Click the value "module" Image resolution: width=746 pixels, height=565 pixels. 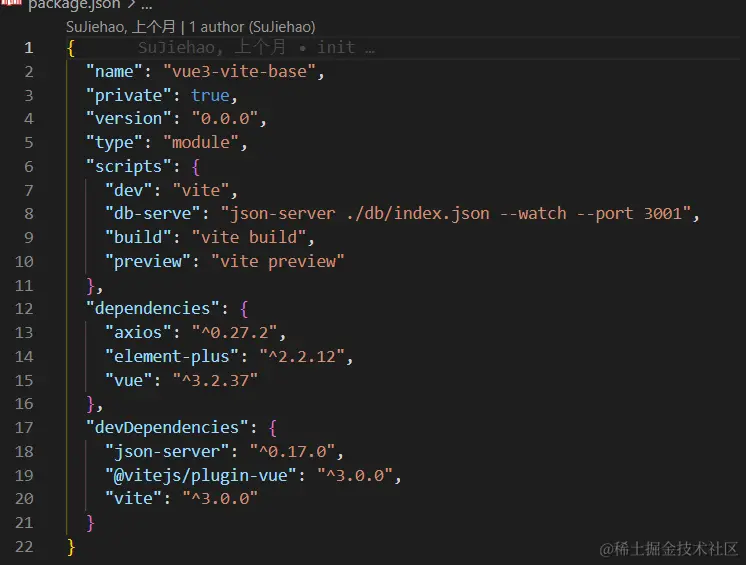pos(201,143)
